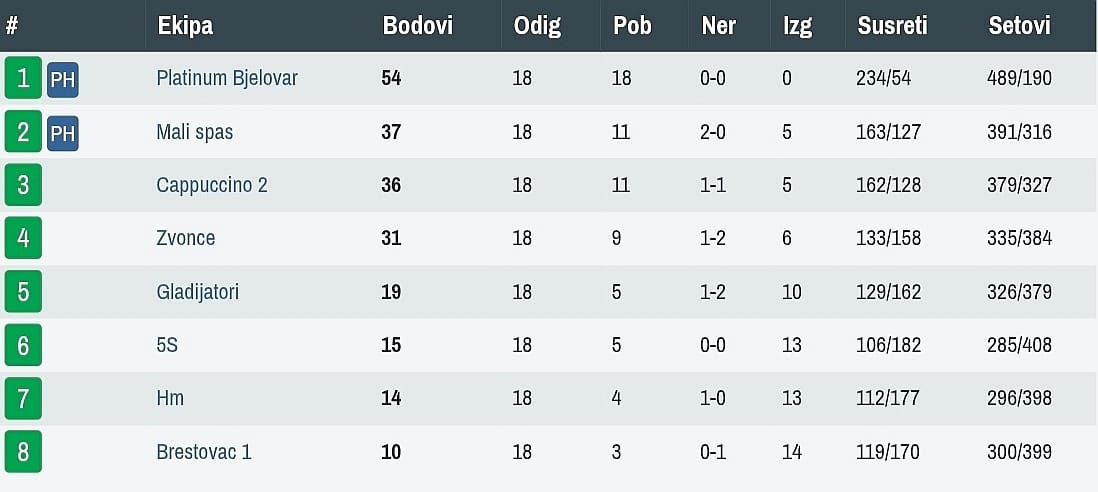Open the Mali spas team page

click(195, 132)
